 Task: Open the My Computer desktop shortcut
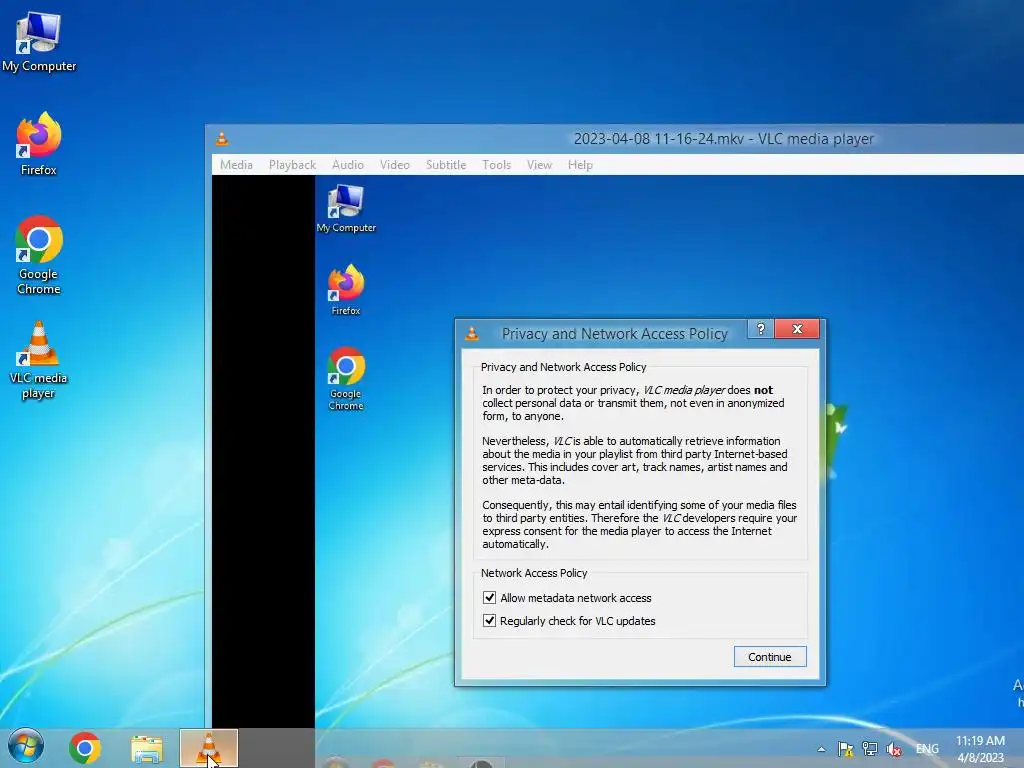click(39, 42)
